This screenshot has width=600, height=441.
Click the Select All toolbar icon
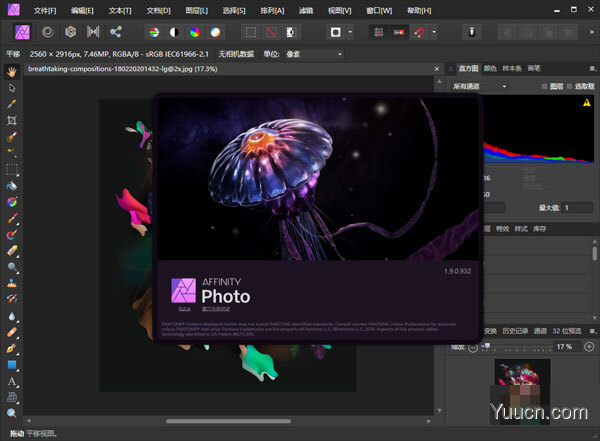251,33
